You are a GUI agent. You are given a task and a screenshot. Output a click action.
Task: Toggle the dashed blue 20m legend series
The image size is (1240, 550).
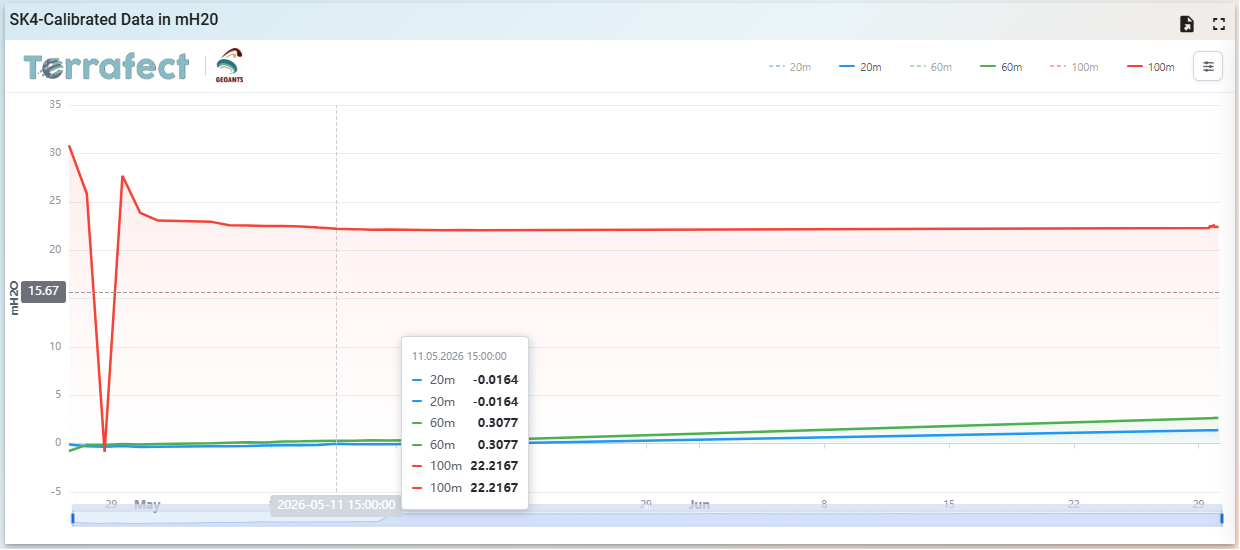tap(790, 67)
